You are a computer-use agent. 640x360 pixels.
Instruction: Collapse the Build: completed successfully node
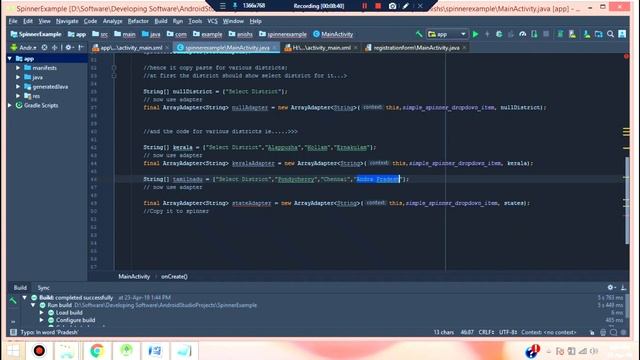tap(24, 298)
